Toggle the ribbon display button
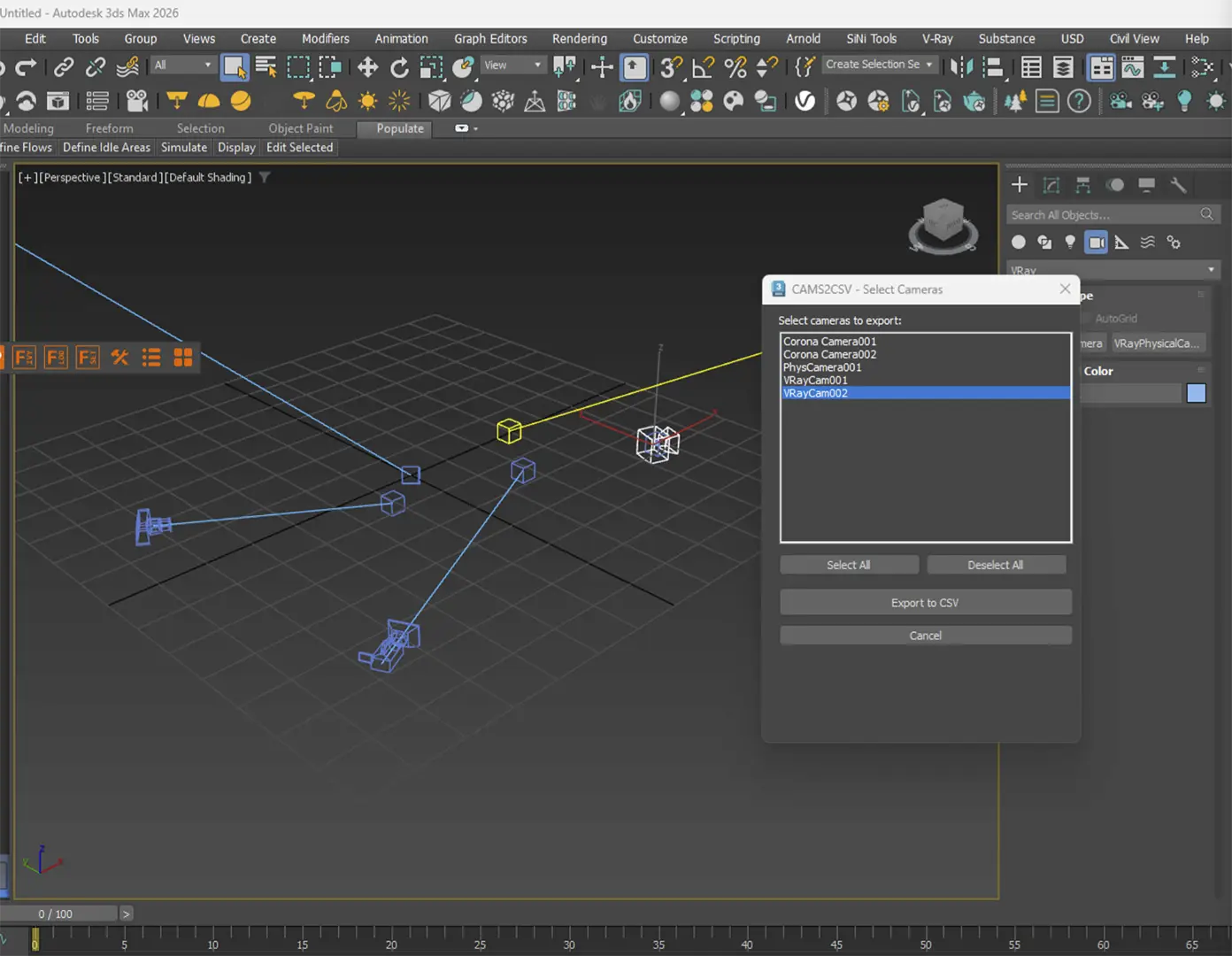1232x956 pixels. click(1101, 66)
